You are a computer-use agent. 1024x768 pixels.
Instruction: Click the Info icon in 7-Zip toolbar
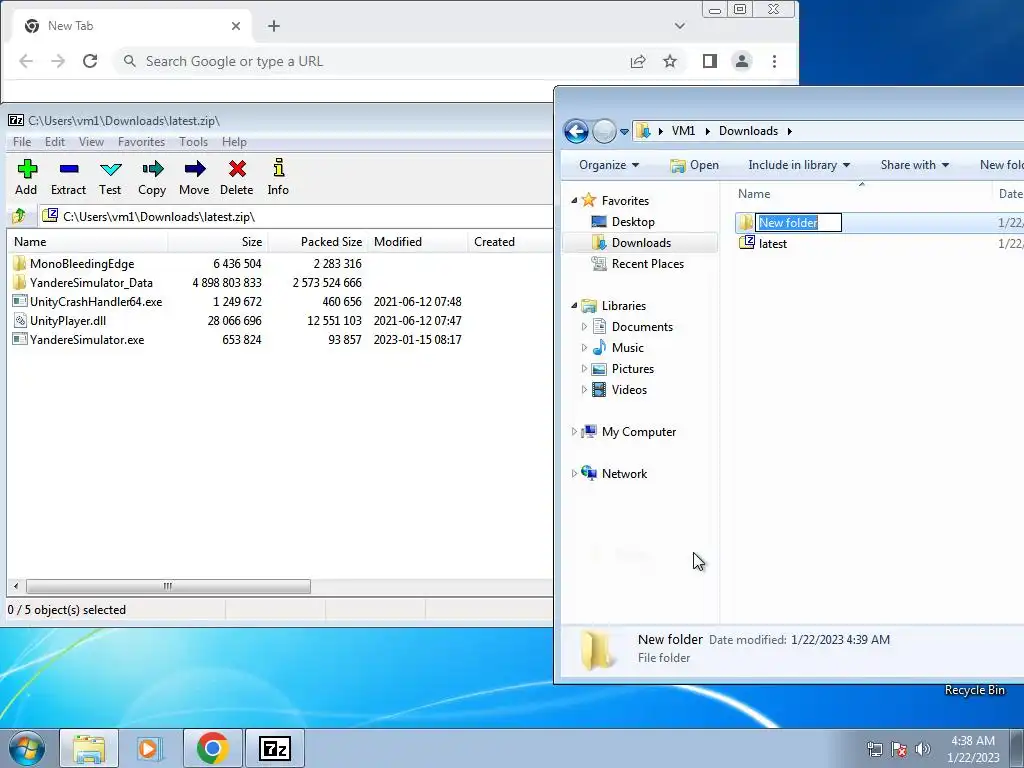pyautogui.click(x=278, y=168)
